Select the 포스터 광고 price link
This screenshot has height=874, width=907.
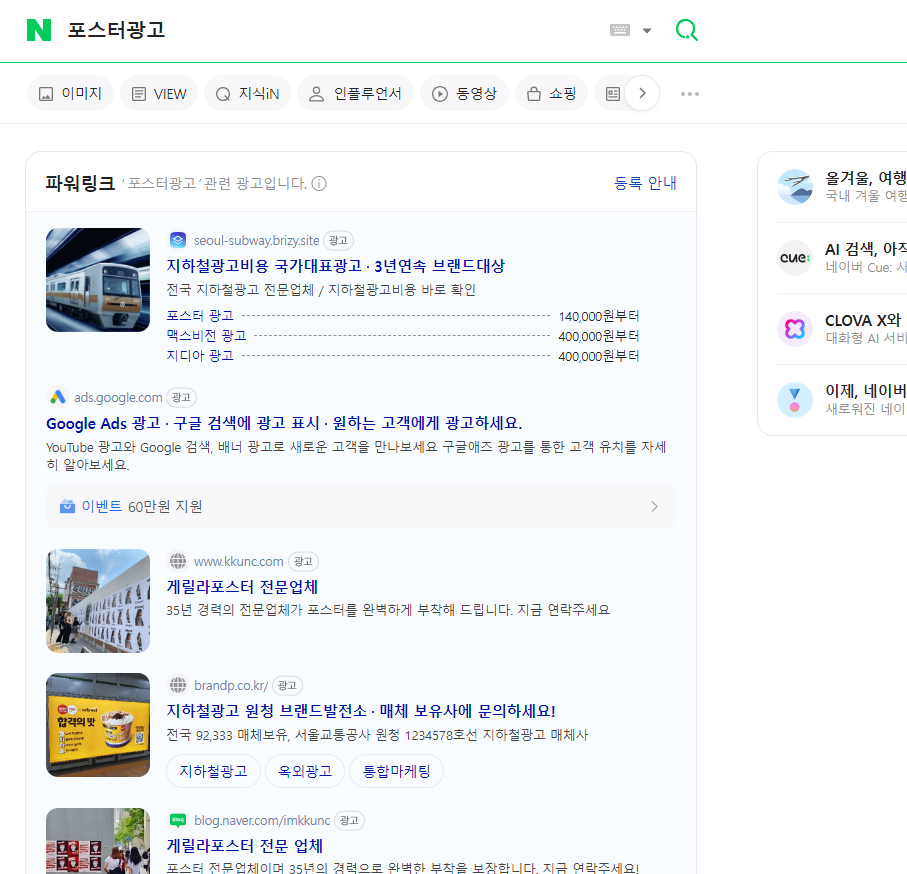(x=200, y=316)
